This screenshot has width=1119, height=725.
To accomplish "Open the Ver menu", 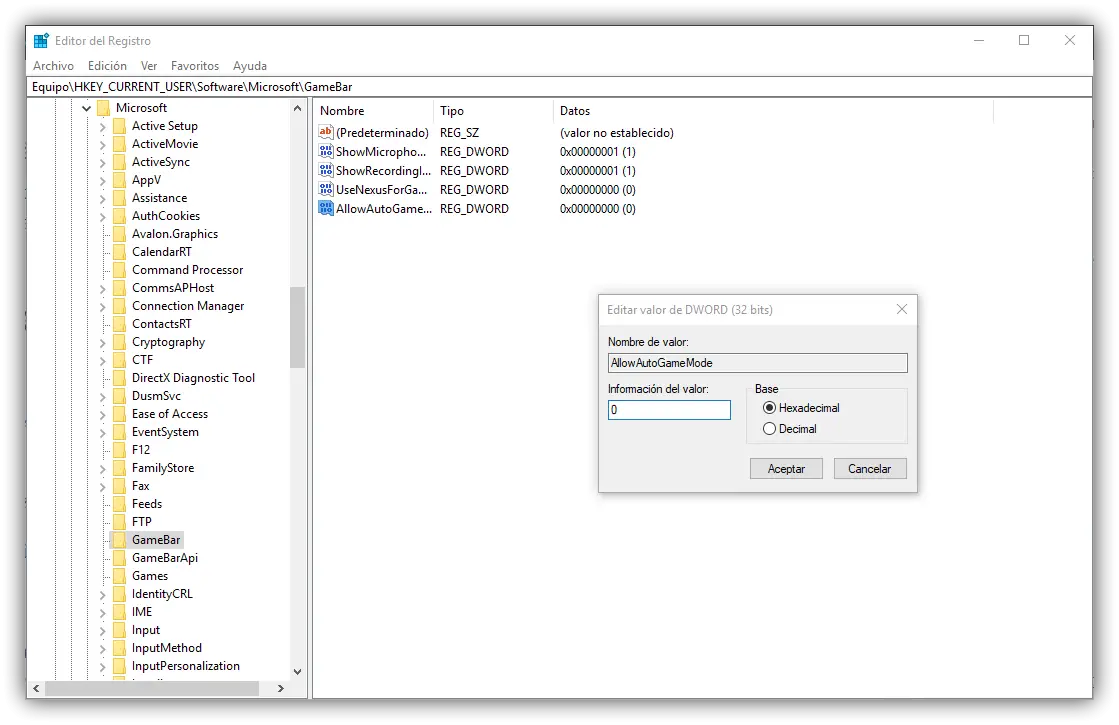I will pos(148,66).
